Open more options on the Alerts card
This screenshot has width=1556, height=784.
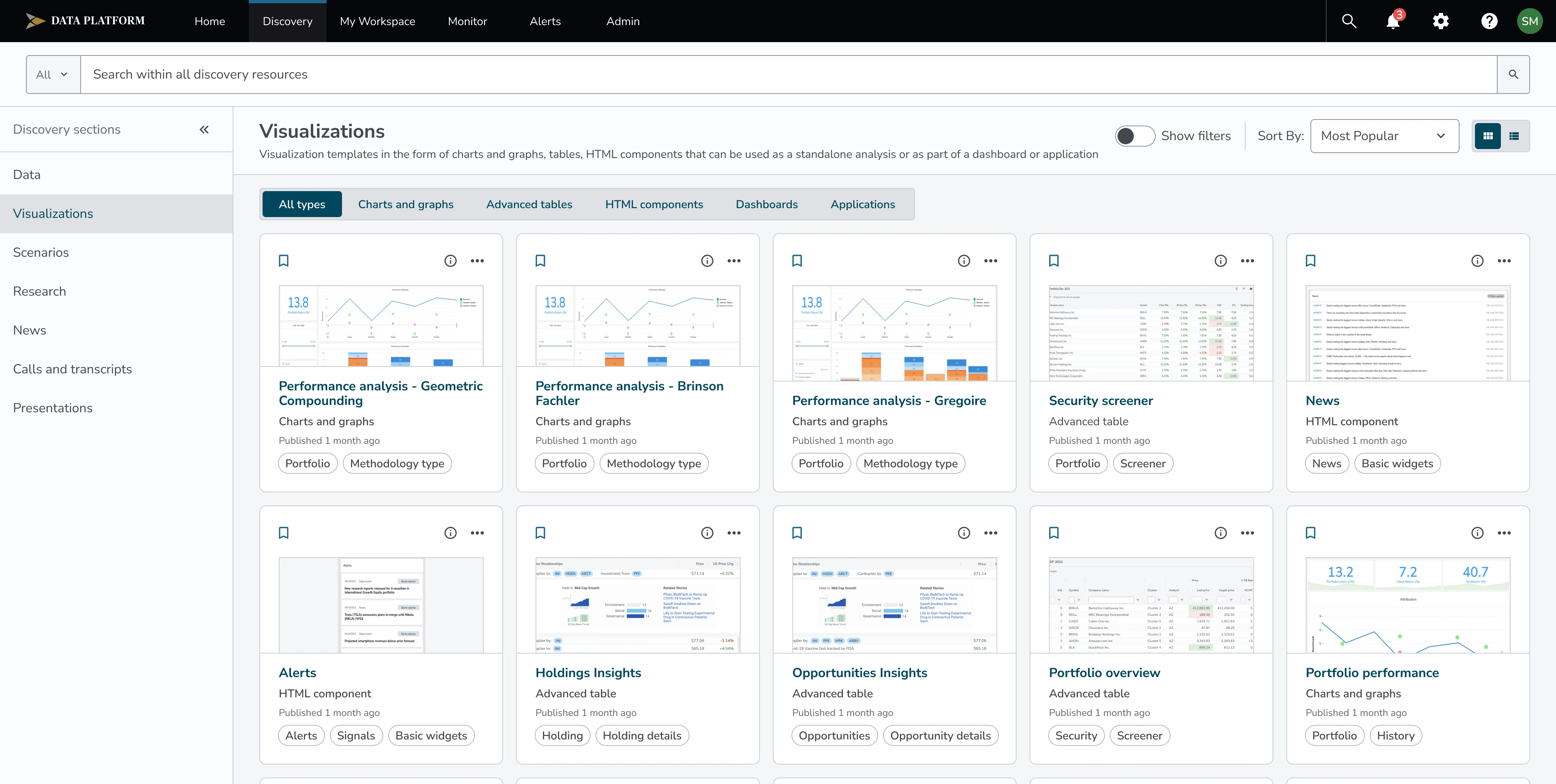[477, 533]
